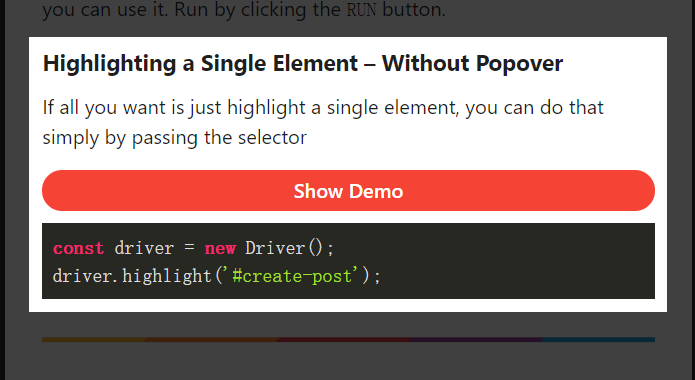
Task: Click the purple segment of the divider strip
Action: pyautogui.click(x=476, y=340)
